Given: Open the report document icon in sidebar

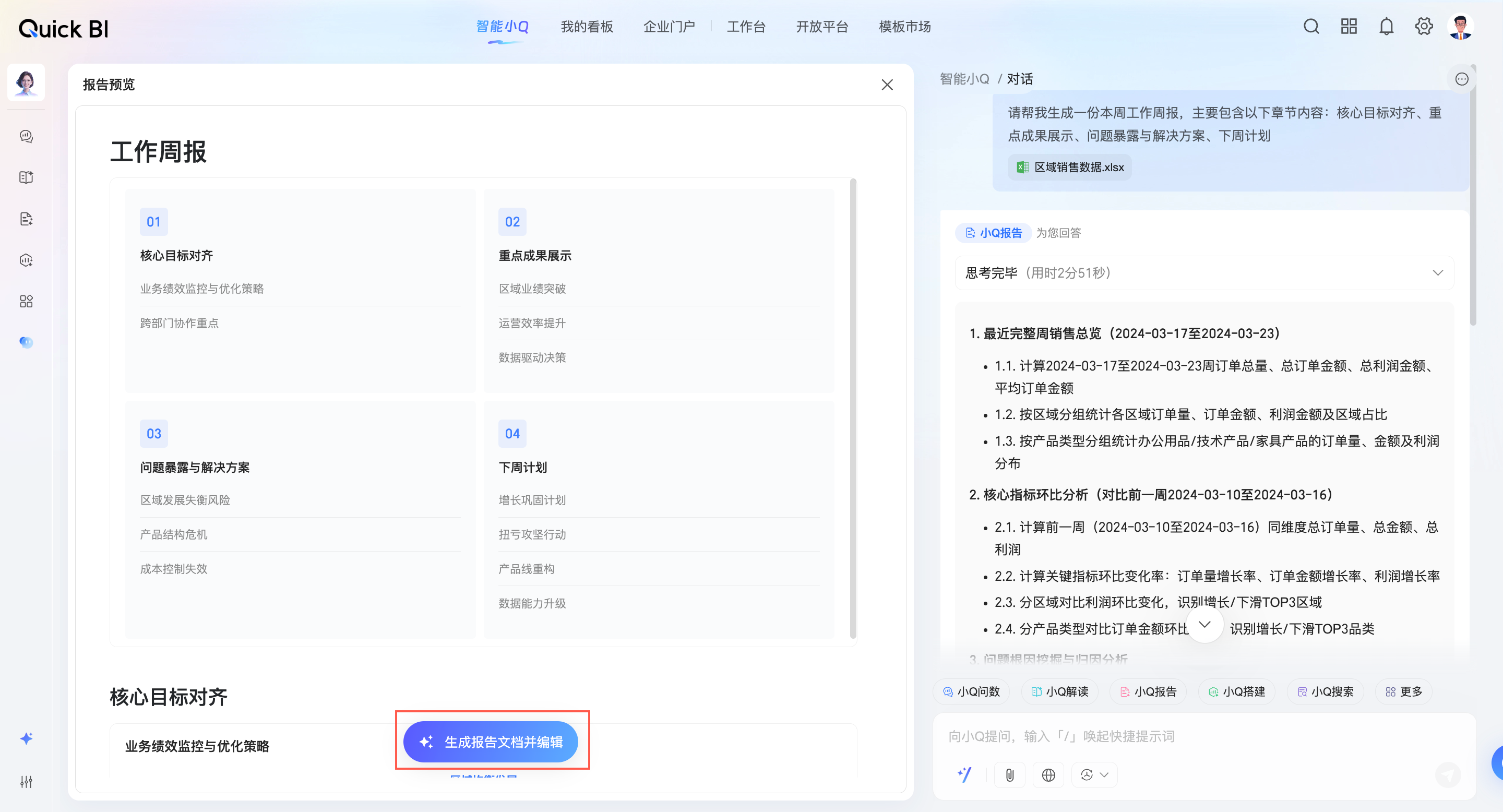Looking at the screenshot, I should (x=26, y=219).
